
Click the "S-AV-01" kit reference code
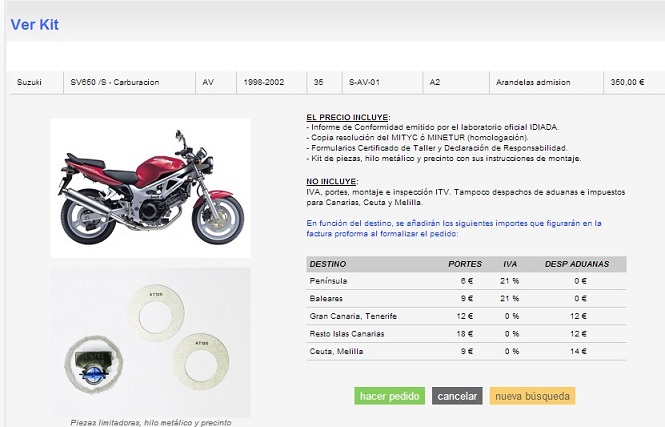tap(364, 82)
